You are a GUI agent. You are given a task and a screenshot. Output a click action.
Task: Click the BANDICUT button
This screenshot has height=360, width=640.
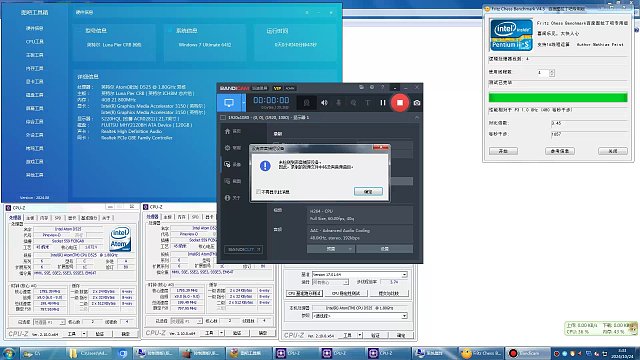click(243, 249)
